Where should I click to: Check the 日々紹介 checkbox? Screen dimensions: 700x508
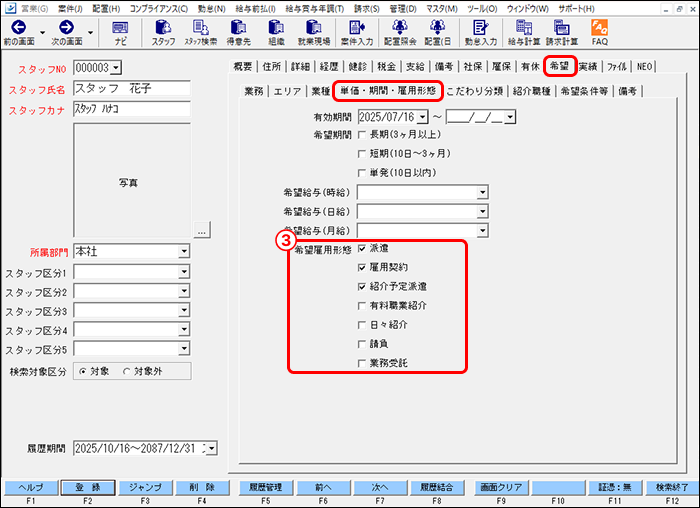click(x=362, y=325)
